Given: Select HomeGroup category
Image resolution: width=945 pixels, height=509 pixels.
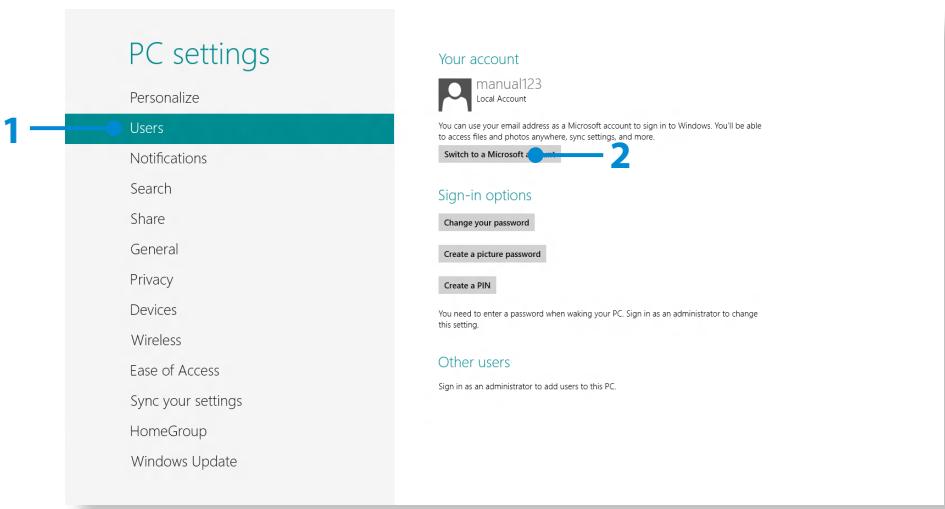Looking at the screenshot, I should pyautogui.click(x=168, y=431).
